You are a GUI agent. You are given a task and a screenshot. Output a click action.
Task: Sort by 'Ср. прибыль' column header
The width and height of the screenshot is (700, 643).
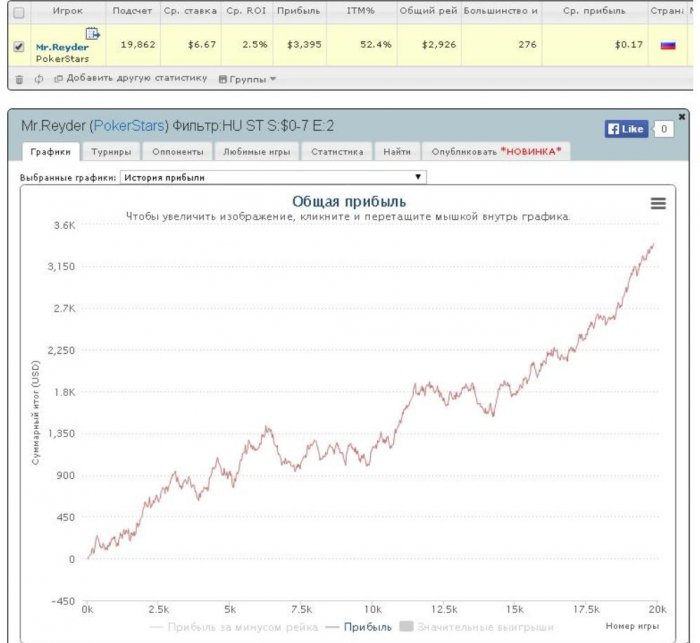(x=594, y=11)
